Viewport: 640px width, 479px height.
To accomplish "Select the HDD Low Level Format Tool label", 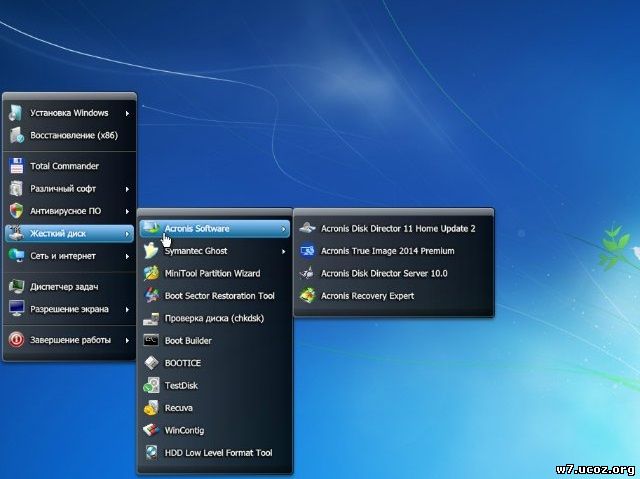I will [x=218, y=453].
